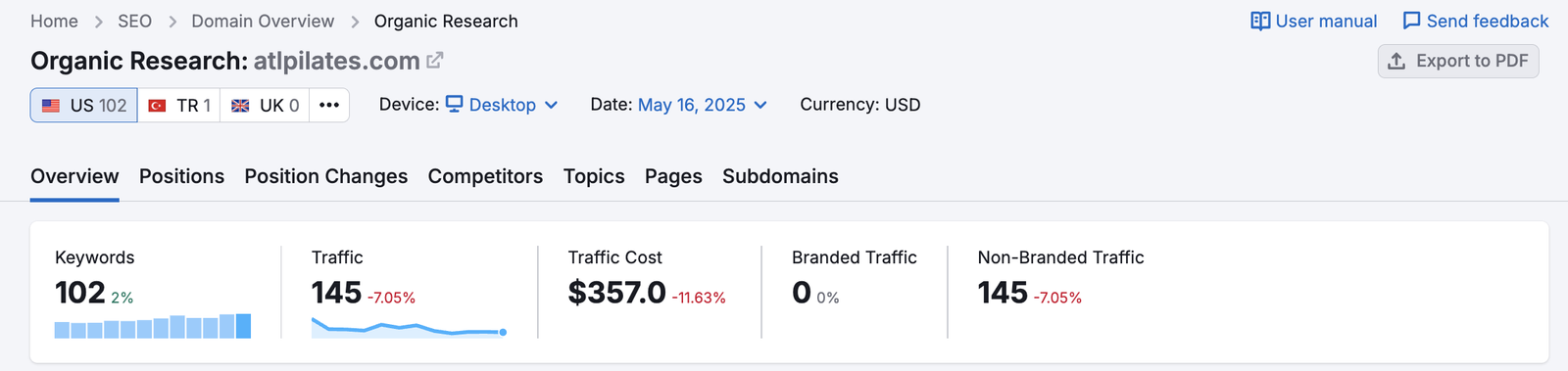
Task: Click the User manual book icon
Action: point(1260,21)
